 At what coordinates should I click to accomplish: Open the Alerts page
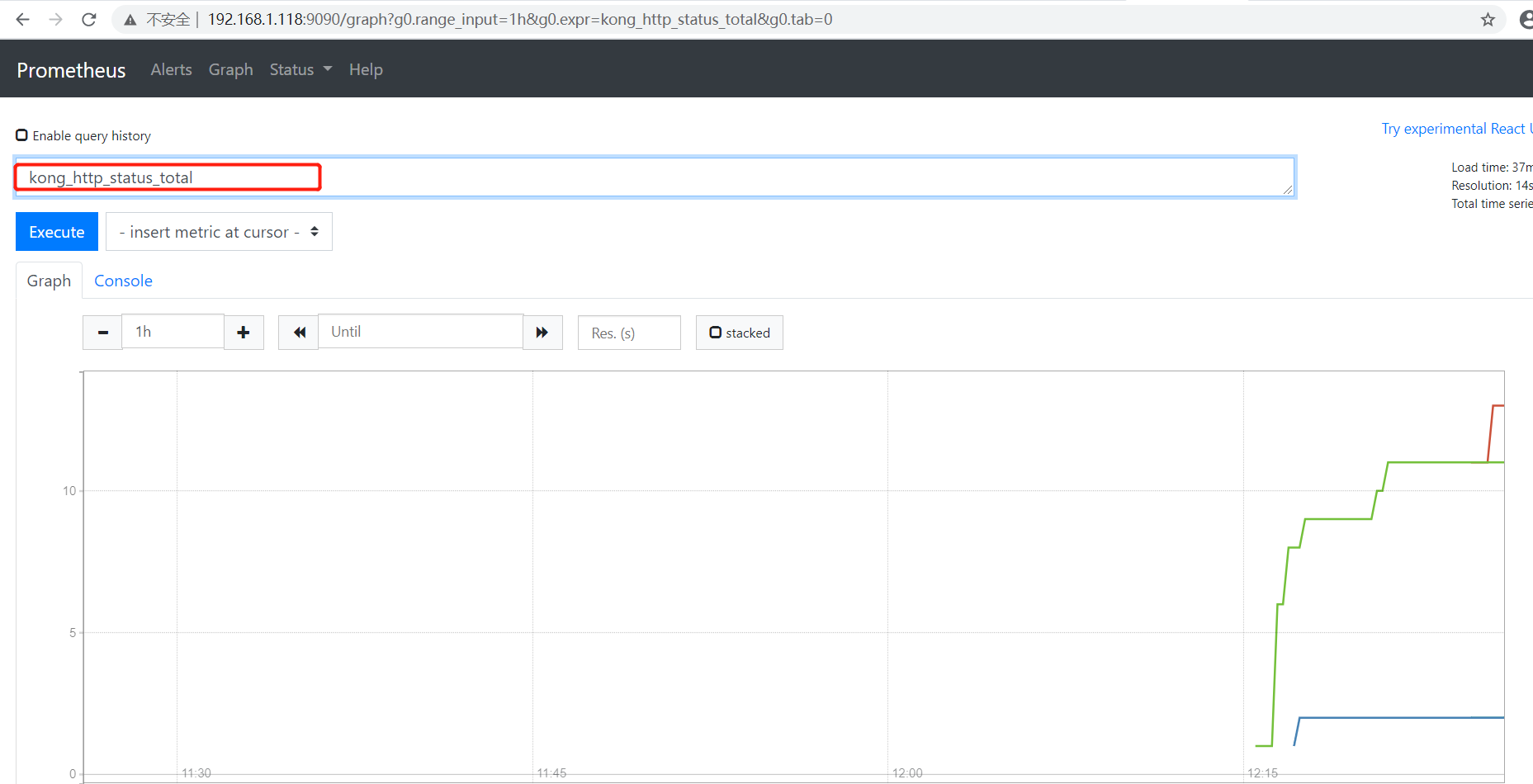171,69
